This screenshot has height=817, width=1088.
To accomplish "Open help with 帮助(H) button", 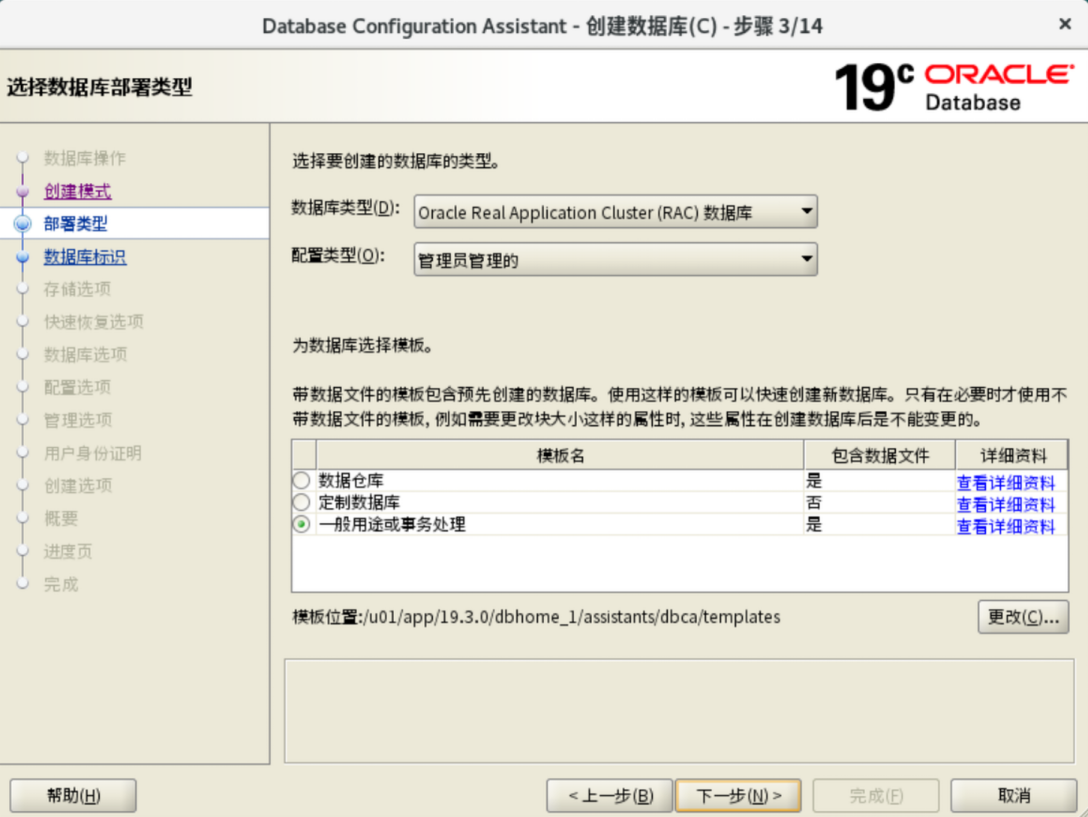I will pyautogui.click(x=74, y=796).
